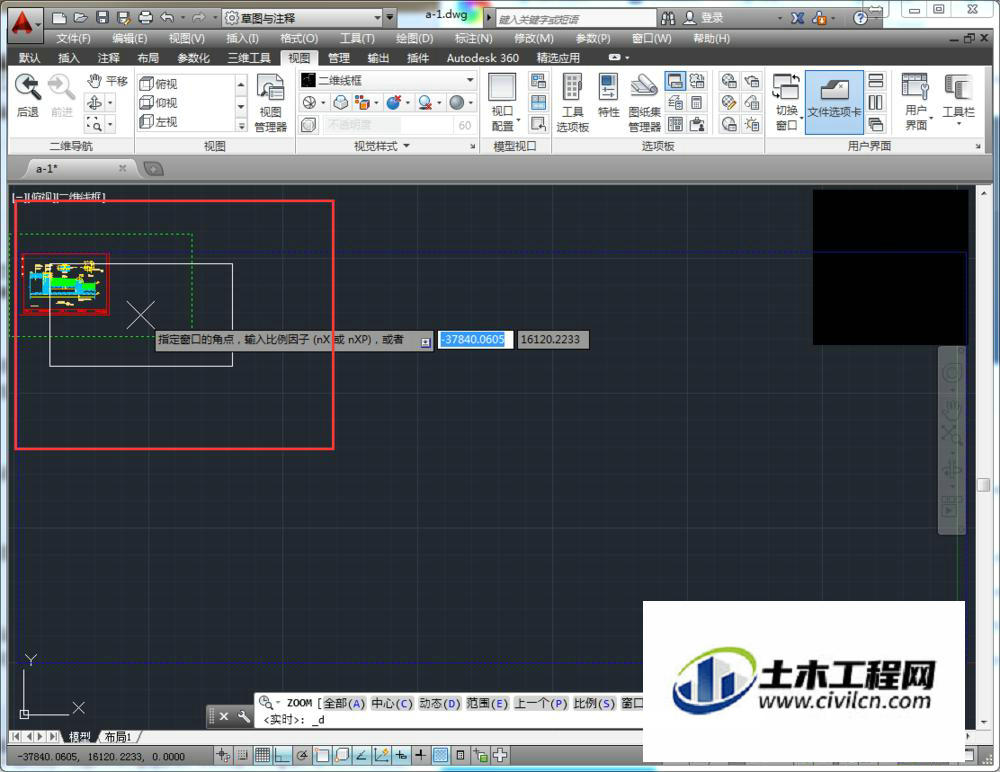
Task: Choose the 全部(A) zoom option
Action: (344, 703)
